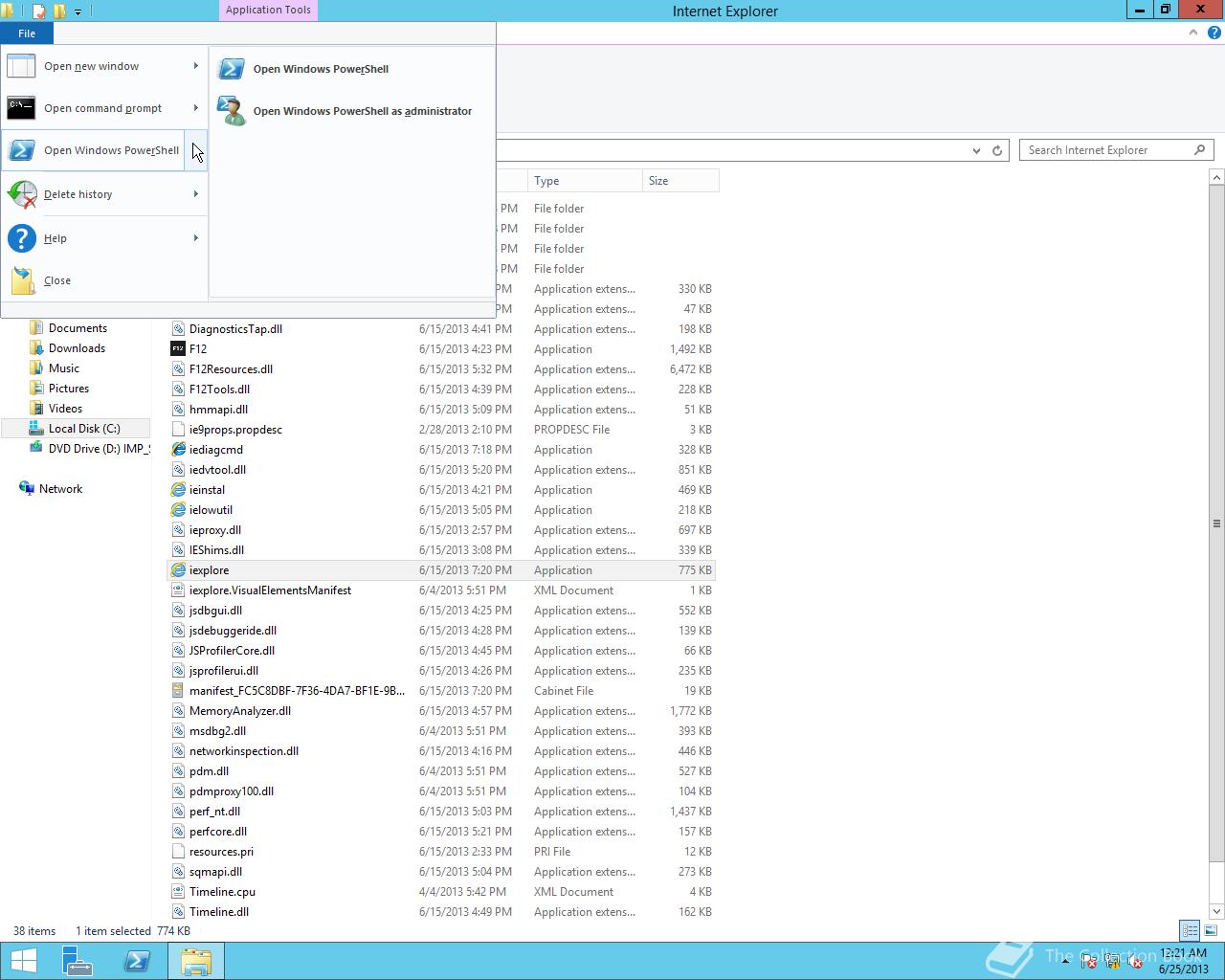Select Pictures in navigation pane
The image size is (1225, 980).
point(69,389)
